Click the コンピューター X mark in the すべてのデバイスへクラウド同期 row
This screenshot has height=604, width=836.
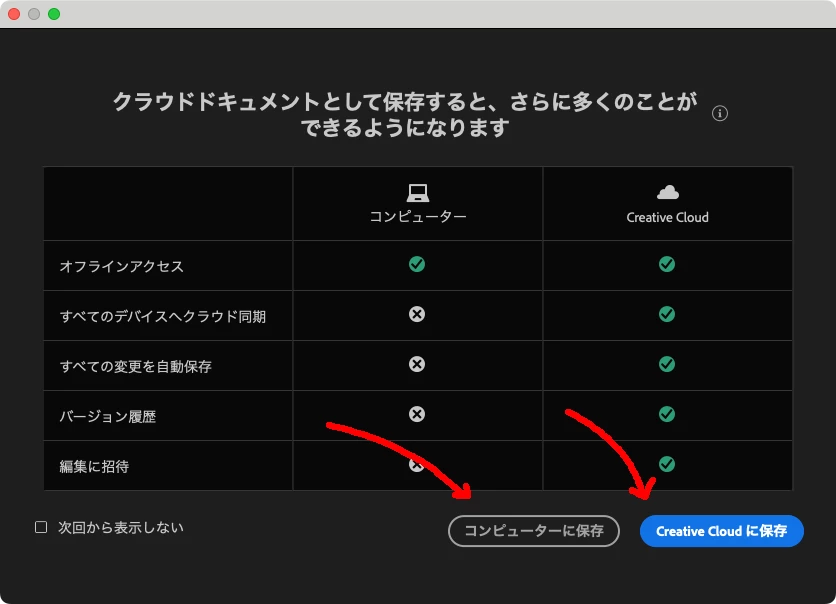(x=417, y=315)
